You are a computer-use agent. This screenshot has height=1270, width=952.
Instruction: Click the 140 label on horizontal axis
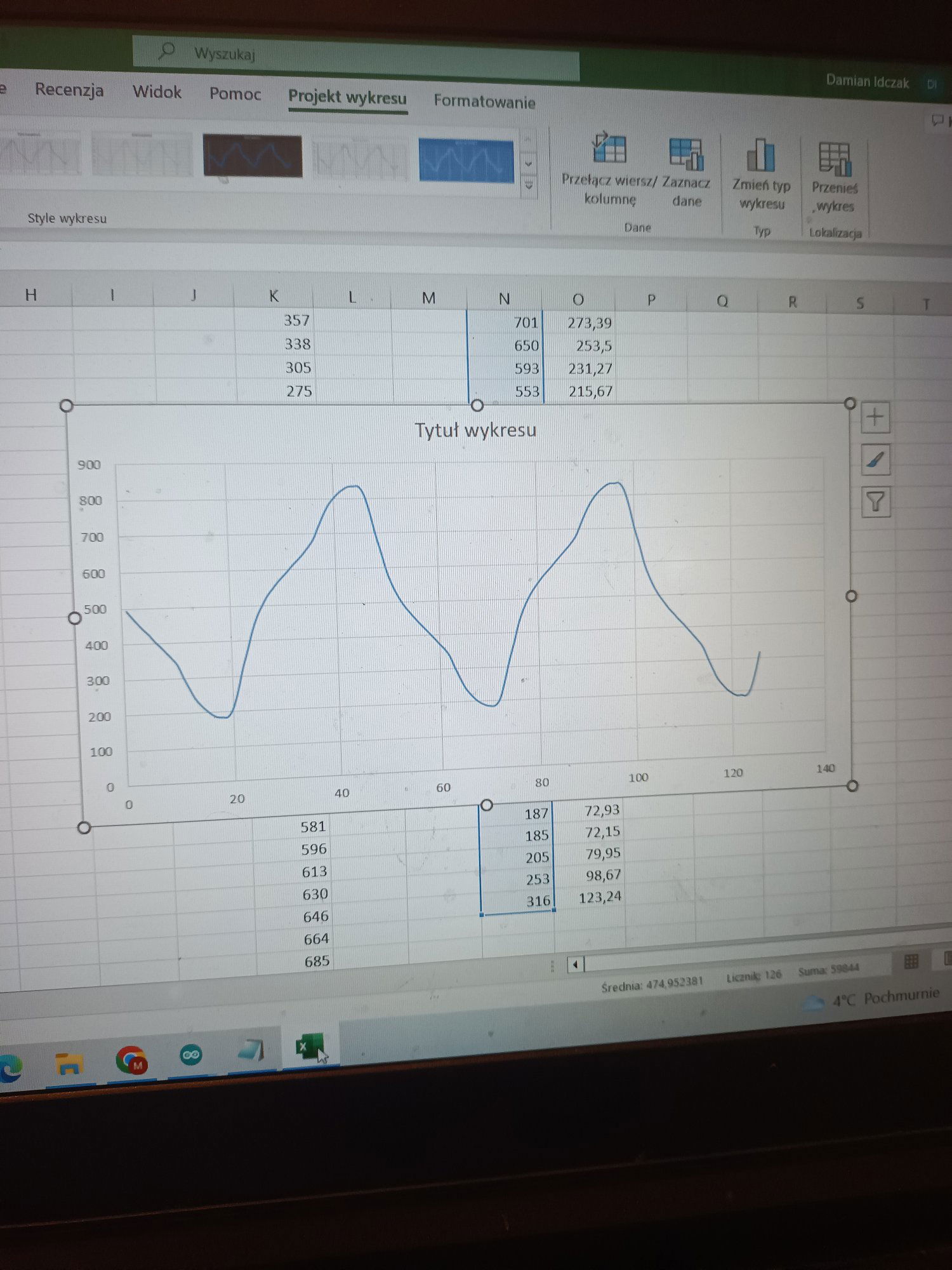click(x=826, y=769)
